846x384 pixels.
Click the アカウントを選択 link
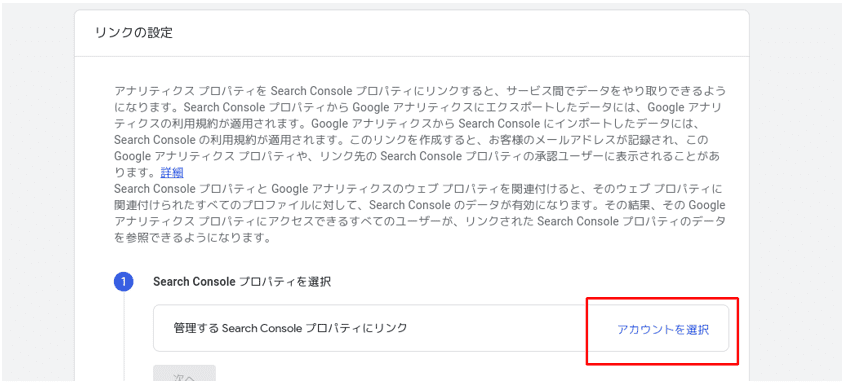point(663,330)
